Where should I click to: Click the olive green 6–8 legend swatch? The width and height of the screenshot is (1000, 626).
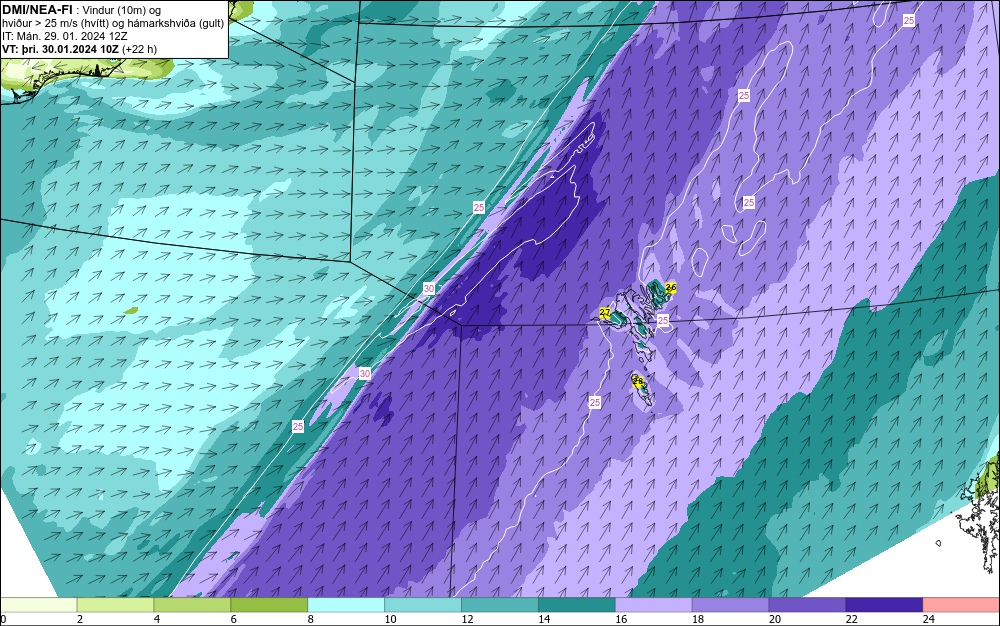[x=269, y=605]
